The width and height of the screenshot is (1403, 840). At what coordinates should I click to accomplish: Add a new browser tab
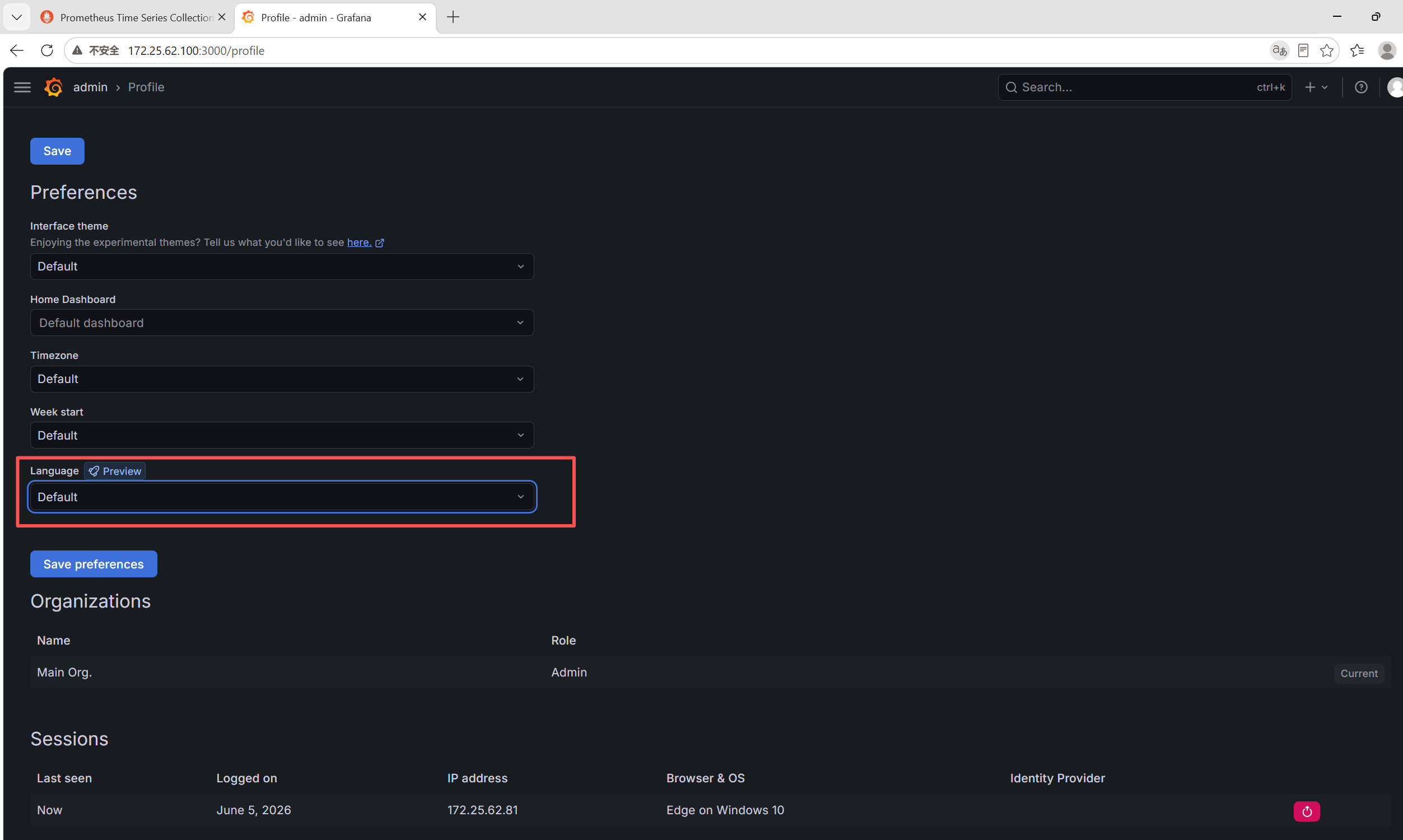click(x=453, y=17)
